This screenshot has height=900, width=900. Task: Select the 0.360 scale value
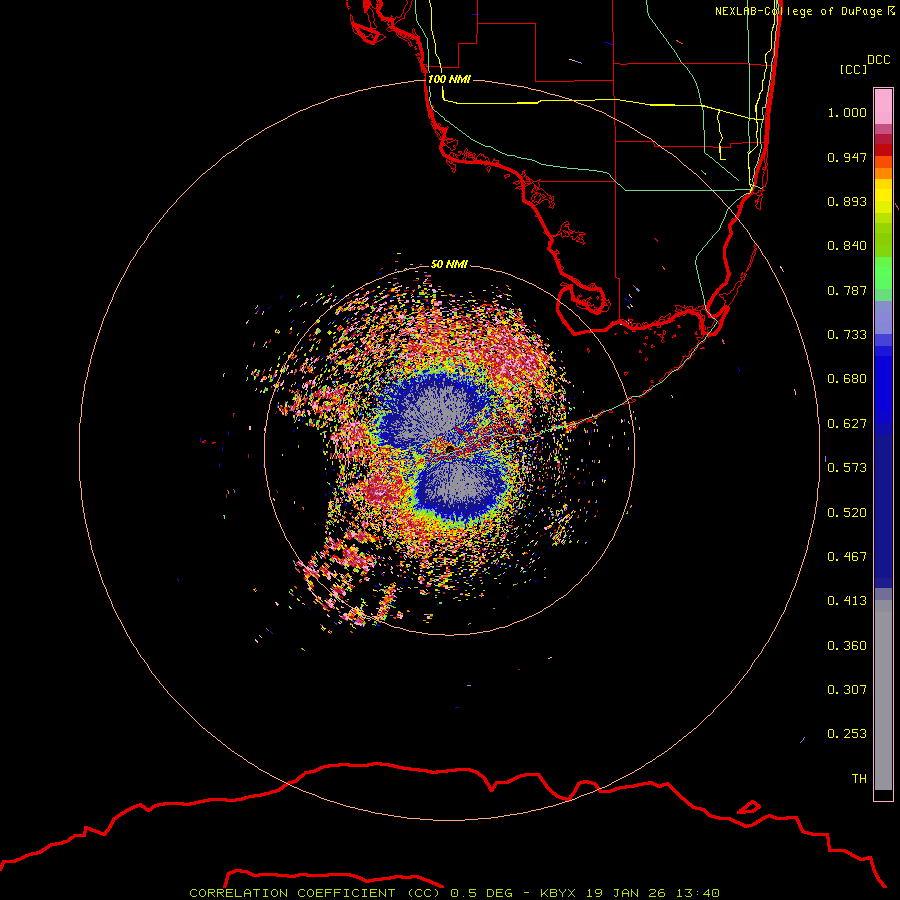click(847, 646)
